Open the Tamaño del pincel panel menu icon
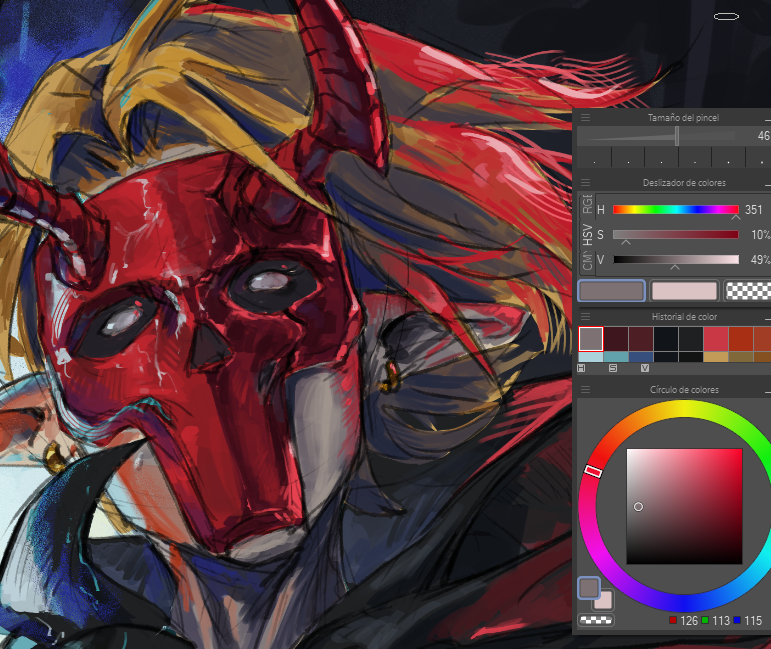Screen dimensions: 771x649 click(x=585, y=118)
